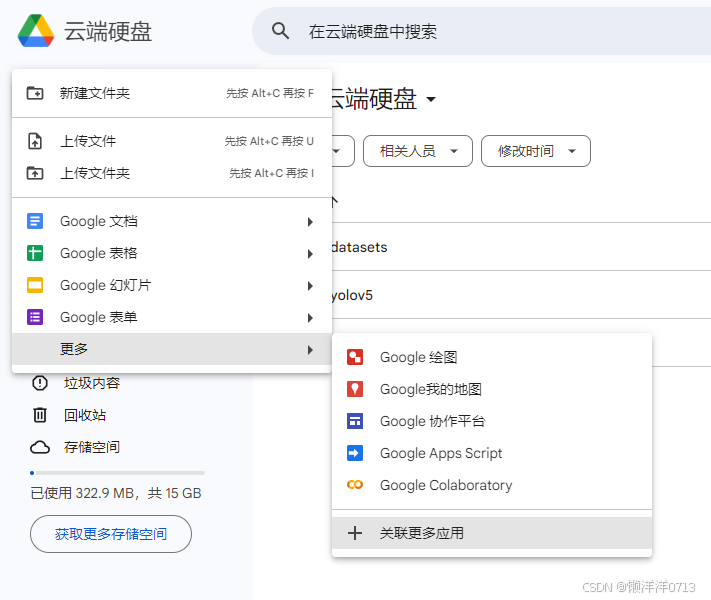The width and height of the screenshot is (711, 600).
Task: Click the Google Apps Script arrow icon
Action: tap(355, 453)
